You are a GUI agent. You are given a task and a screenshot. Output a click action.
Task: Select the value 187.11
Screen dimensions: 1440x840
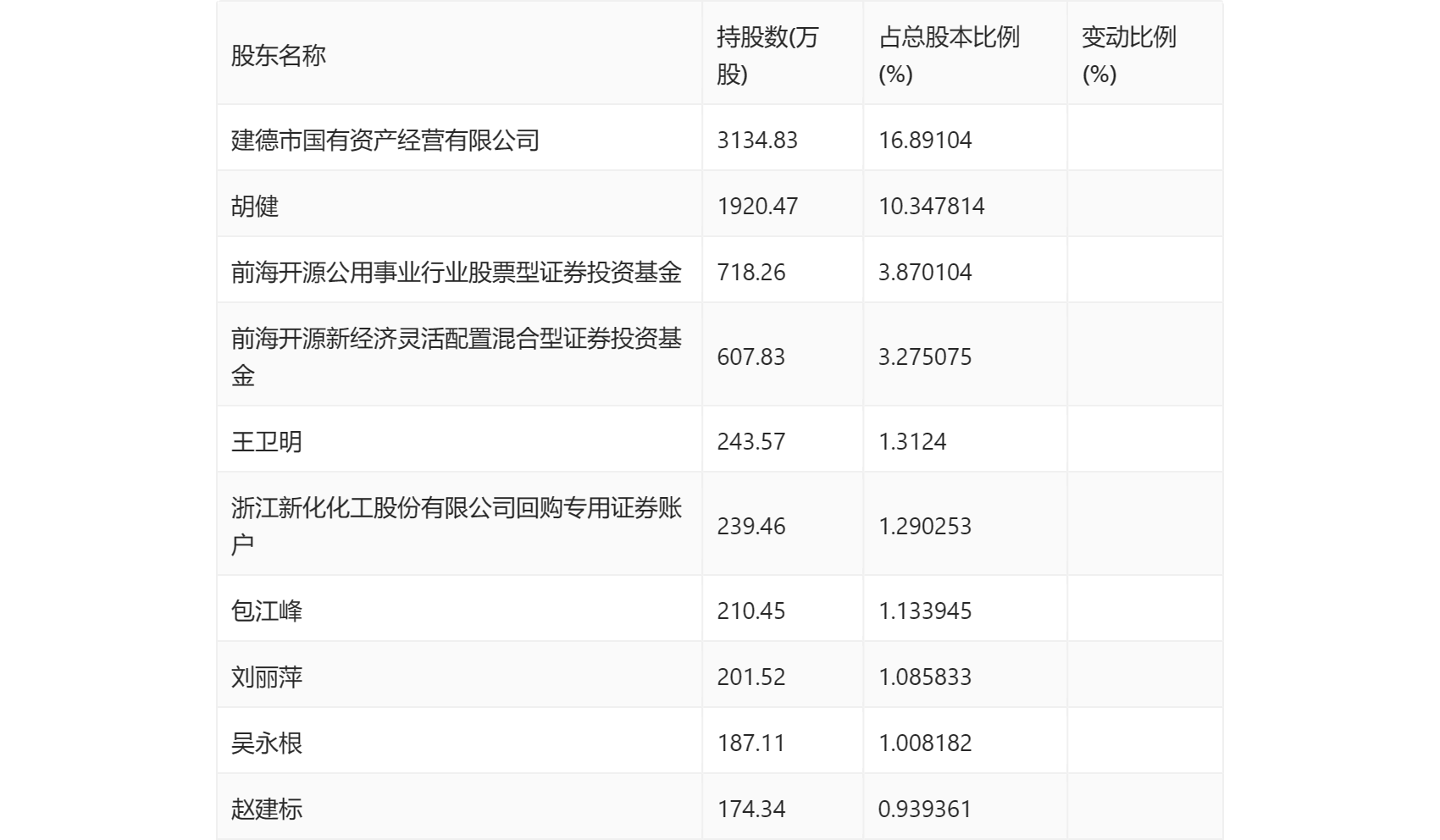coord(751,743)
